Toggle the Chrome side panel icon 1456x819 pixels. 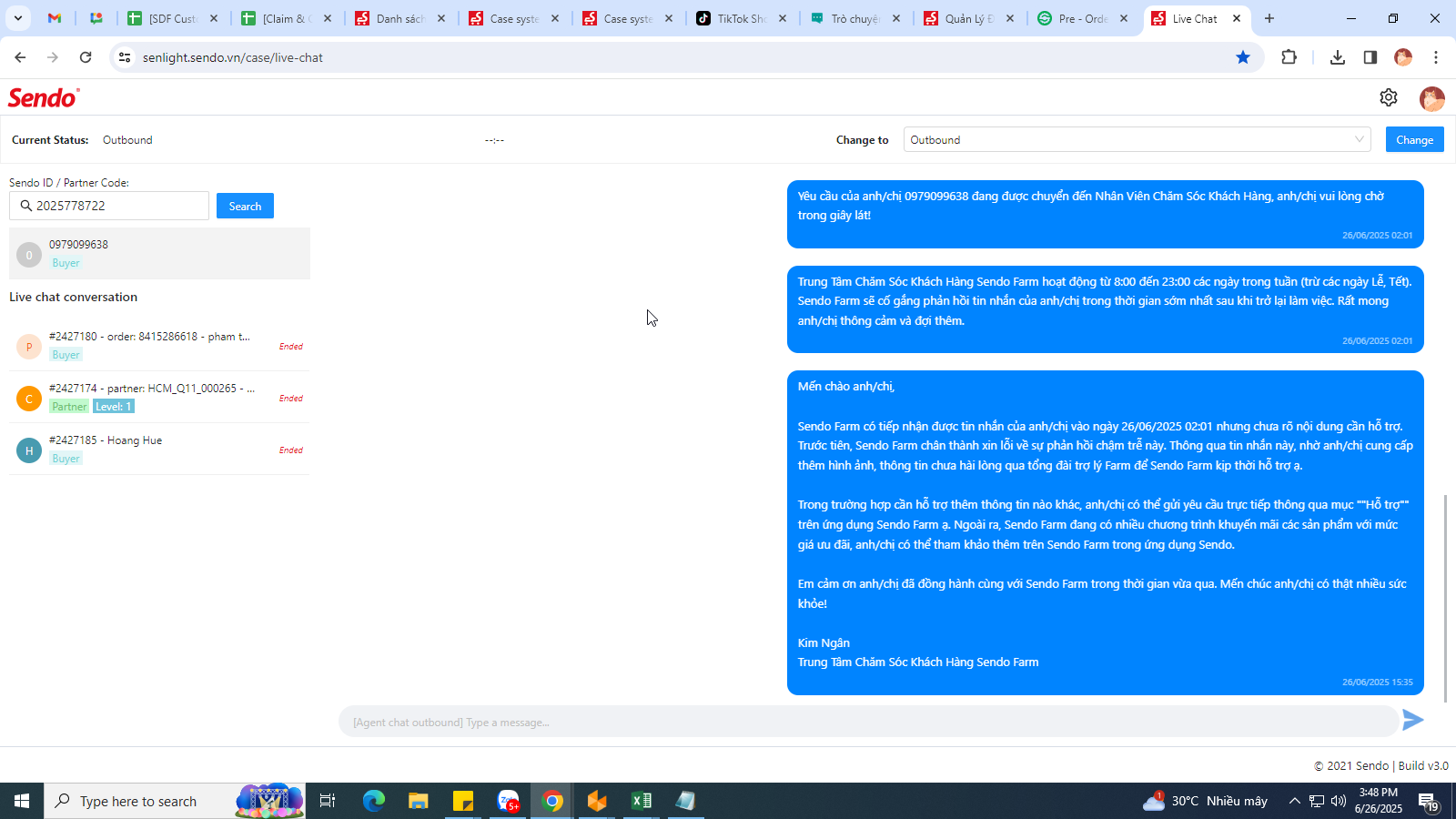(1370, 57)
